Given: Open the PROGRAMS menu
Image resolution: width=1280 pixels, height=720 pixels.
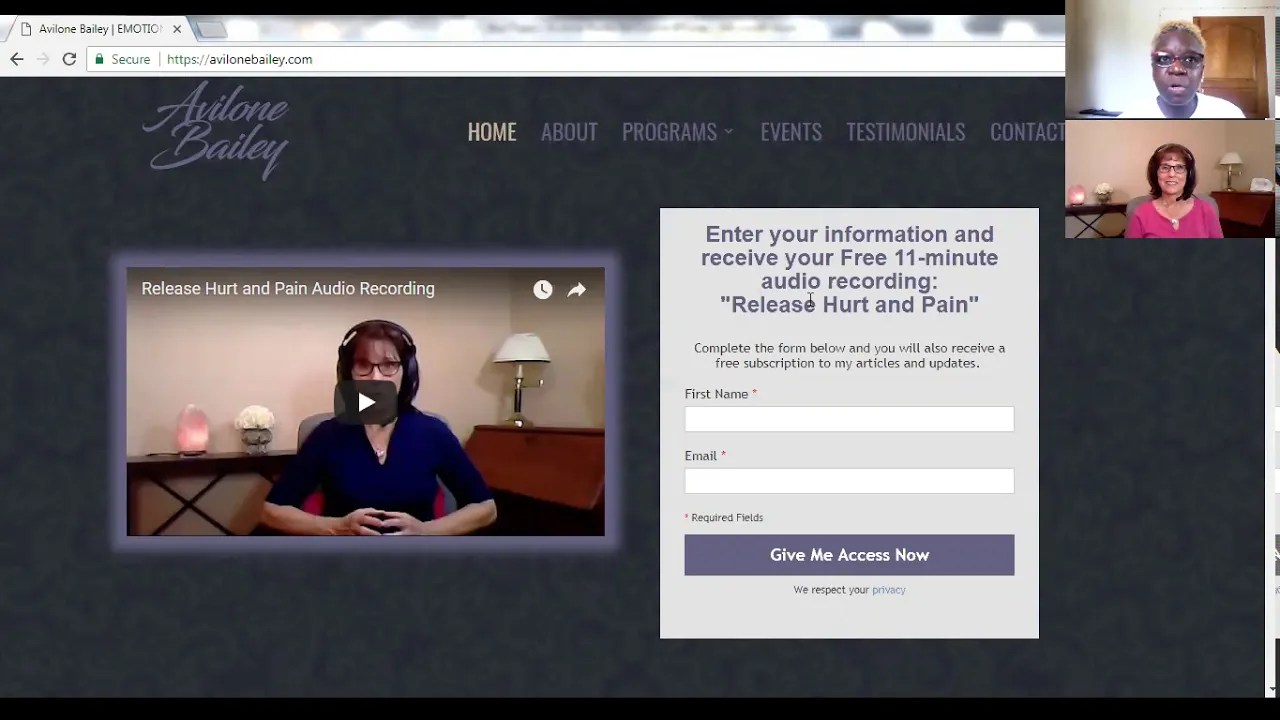Looking at the screenshot, I should (x=669, y=132).
